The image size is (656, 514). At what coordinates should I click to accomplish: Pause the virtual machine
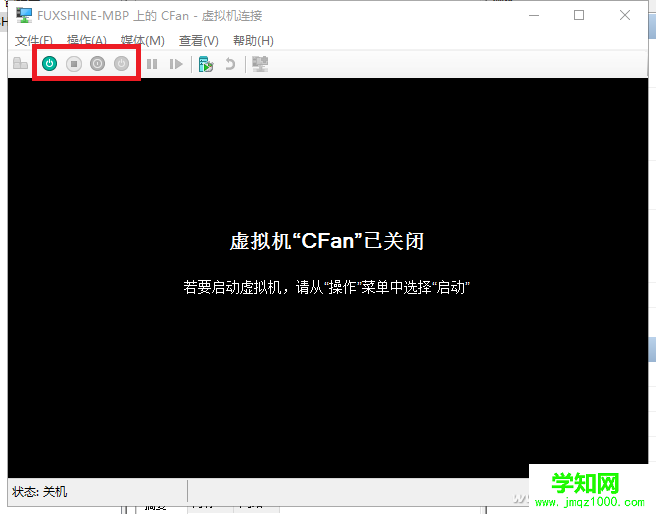tap(152, 64)
